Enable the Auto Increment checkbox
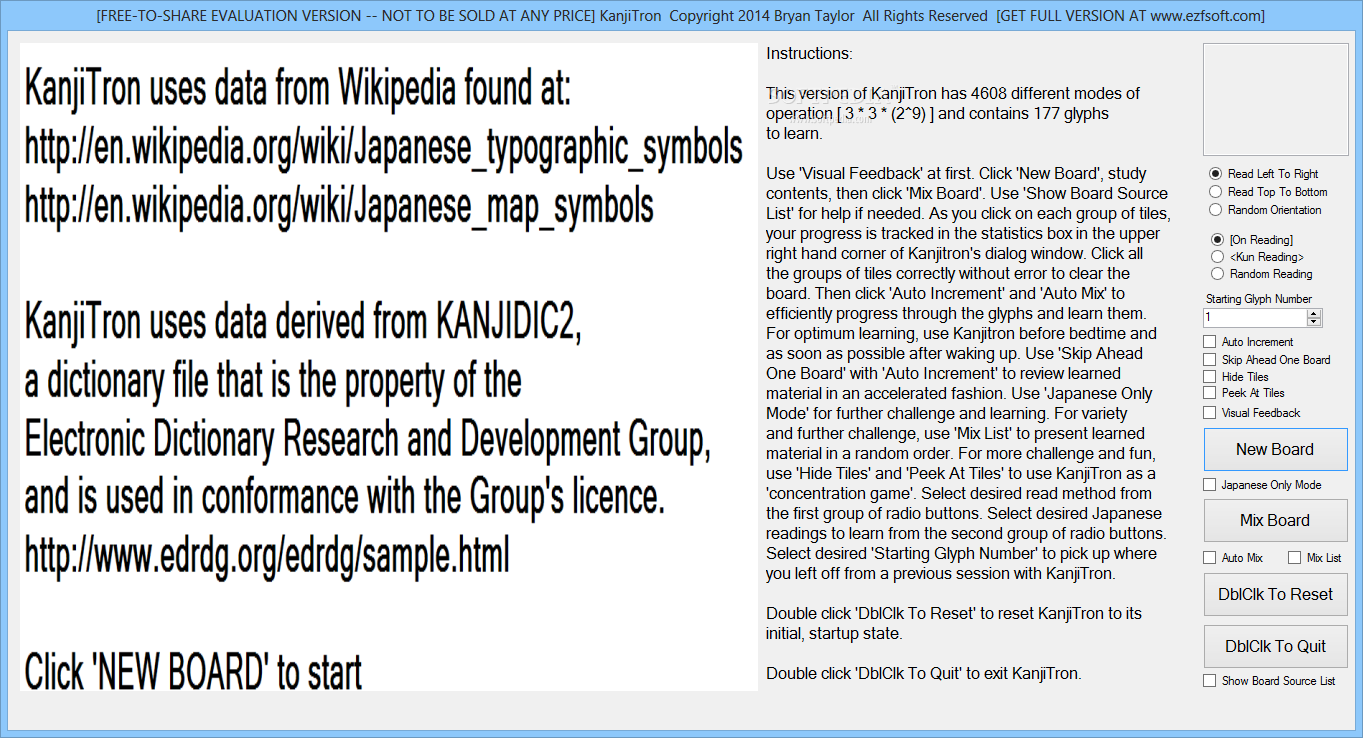The image size is (1363, 738). pos(1249,342)
